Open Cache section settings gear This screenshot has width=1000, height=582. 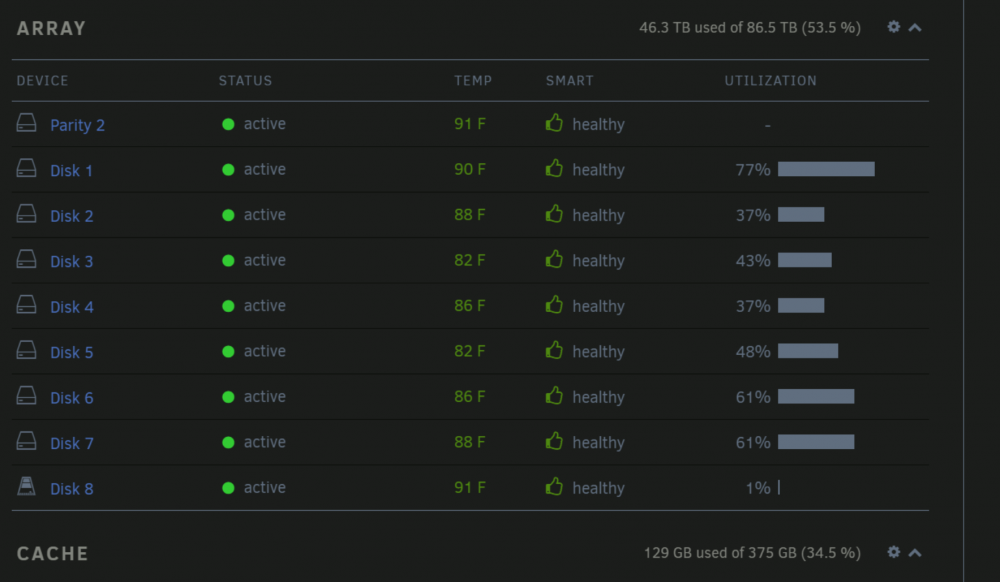[x=893, y=552]
